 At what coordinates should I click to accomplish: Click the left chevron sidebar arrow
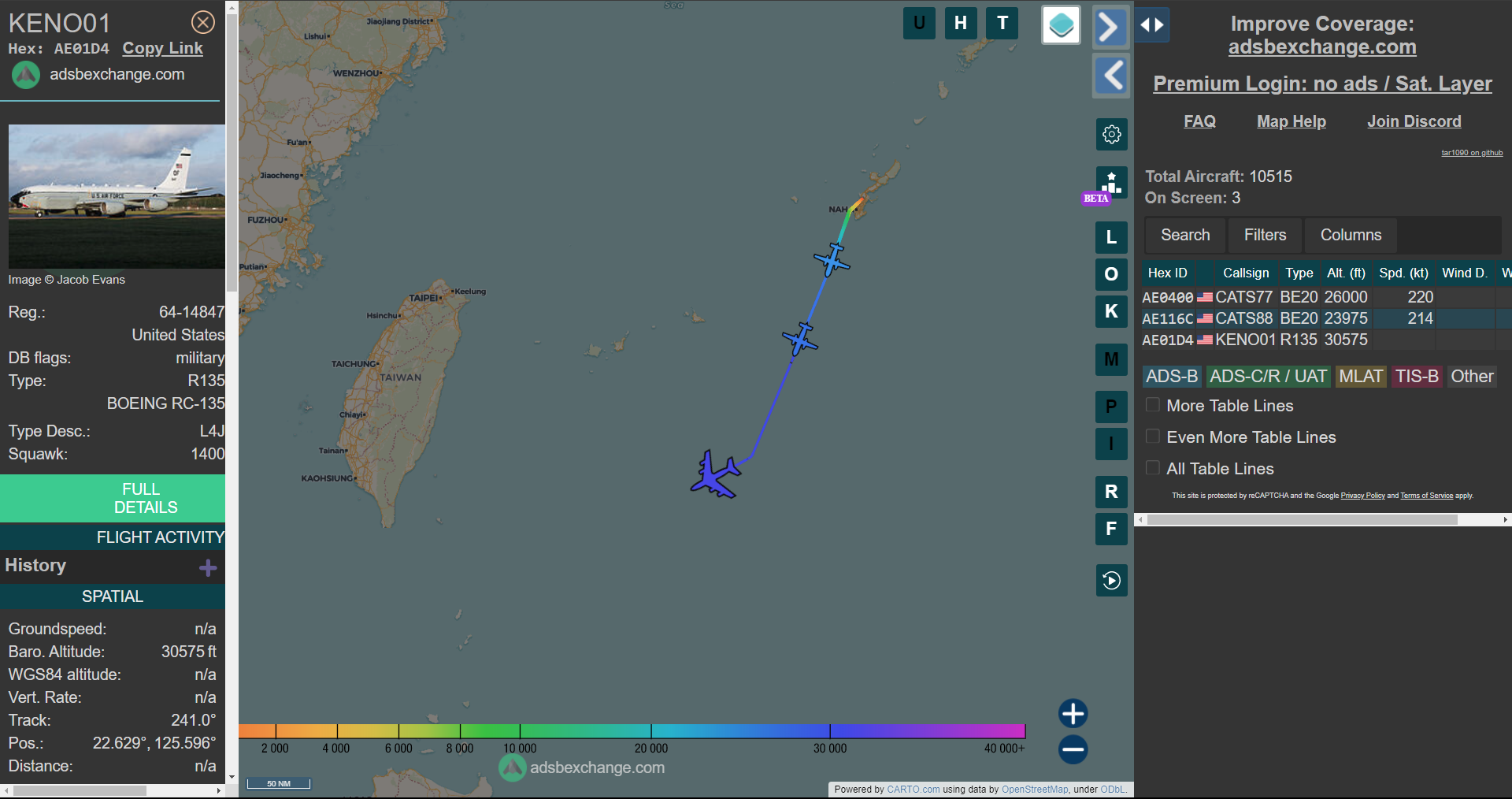[1111, 76]
